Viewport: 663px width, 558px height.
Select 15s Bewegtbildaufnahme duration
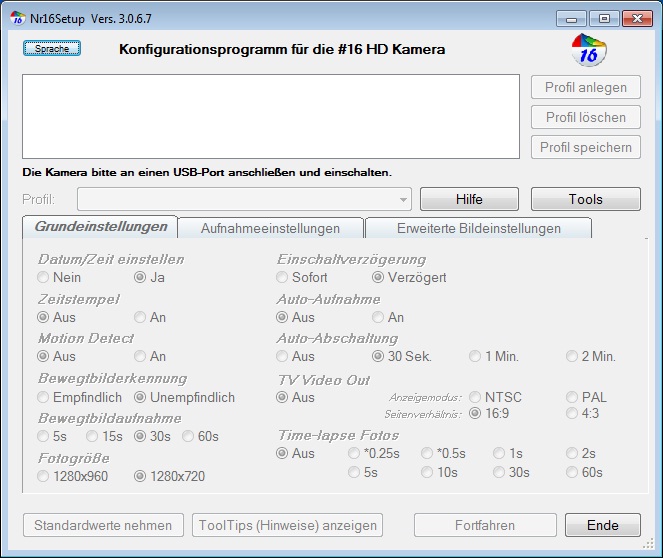[104, 436]
